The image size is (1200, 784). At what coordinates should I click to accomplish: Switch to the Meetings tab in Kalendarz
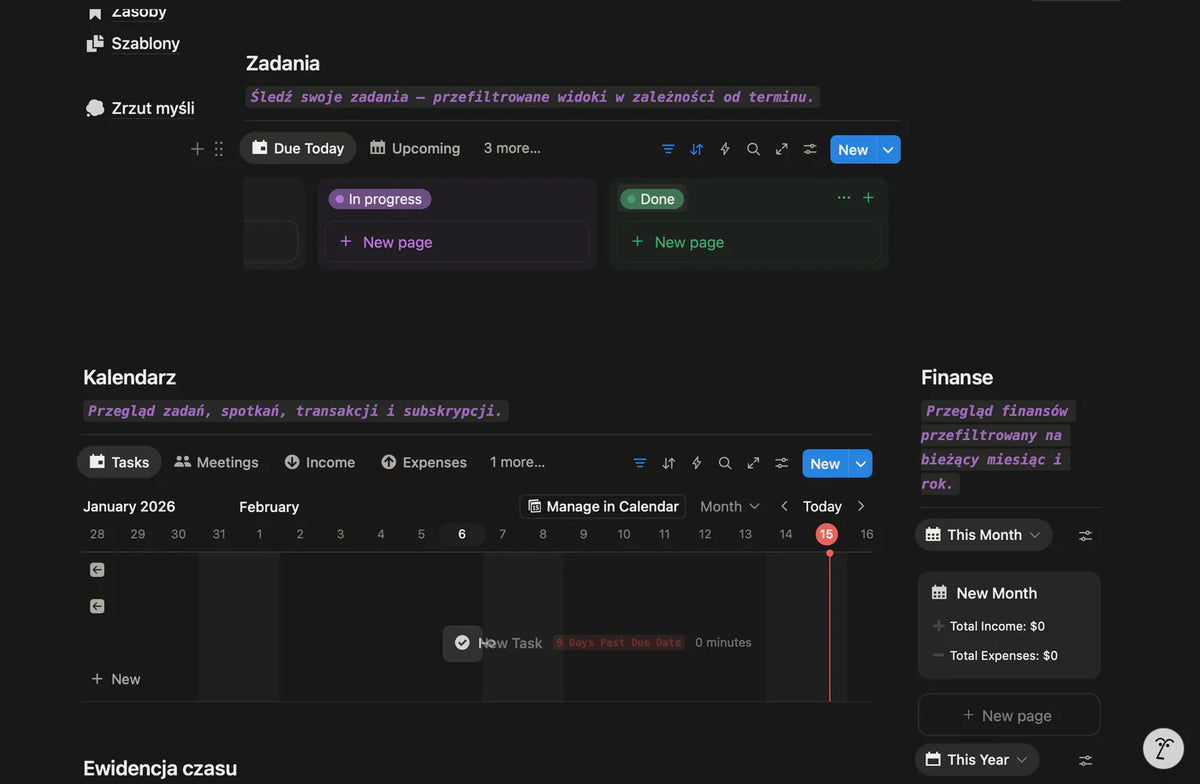[x=216, y=462]
